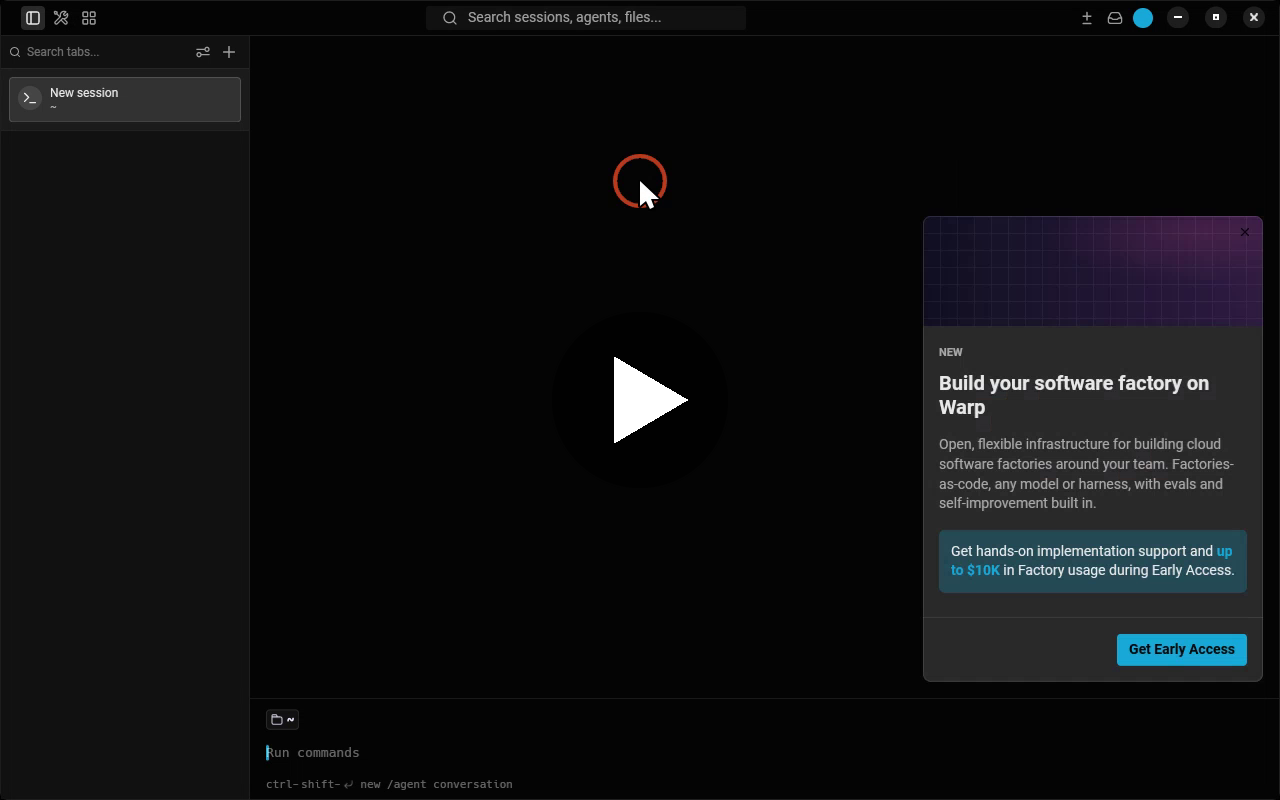Minimize the Warp window

point(1178,17)
